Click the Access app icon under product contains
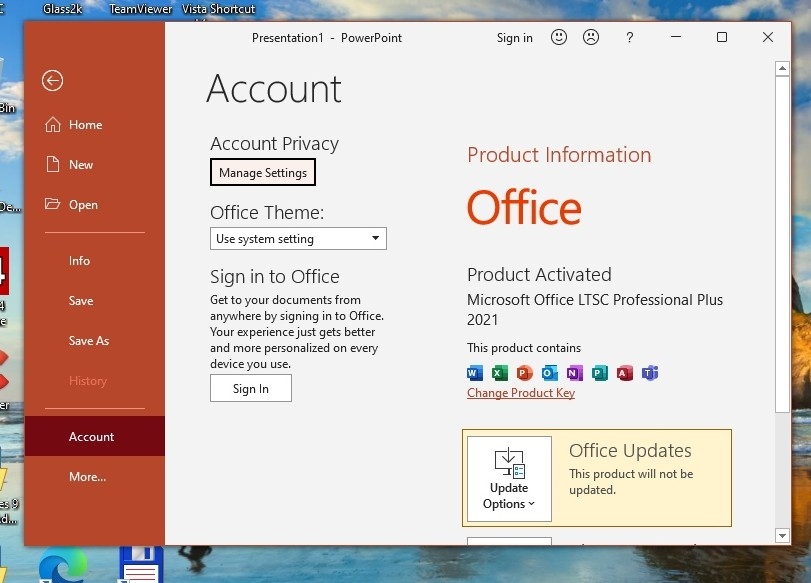 (624, 372)
